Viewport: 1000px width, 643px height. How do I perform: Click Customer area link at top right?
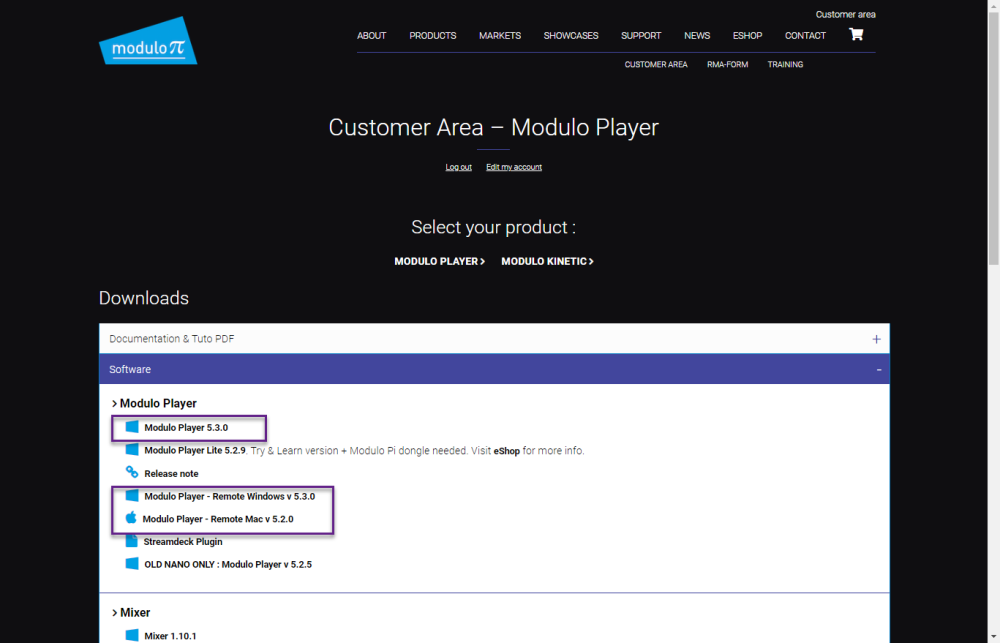coord(846,14)
